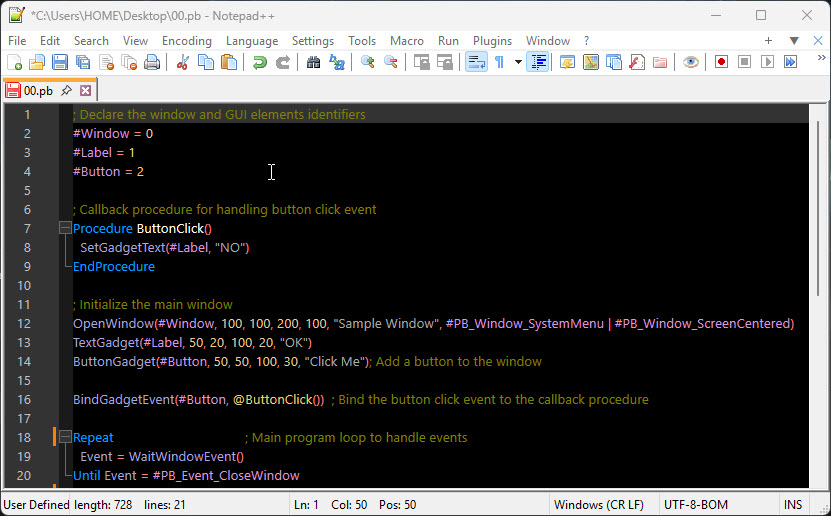
Task: Run macro multiple times icon
Action: [790, 63]
